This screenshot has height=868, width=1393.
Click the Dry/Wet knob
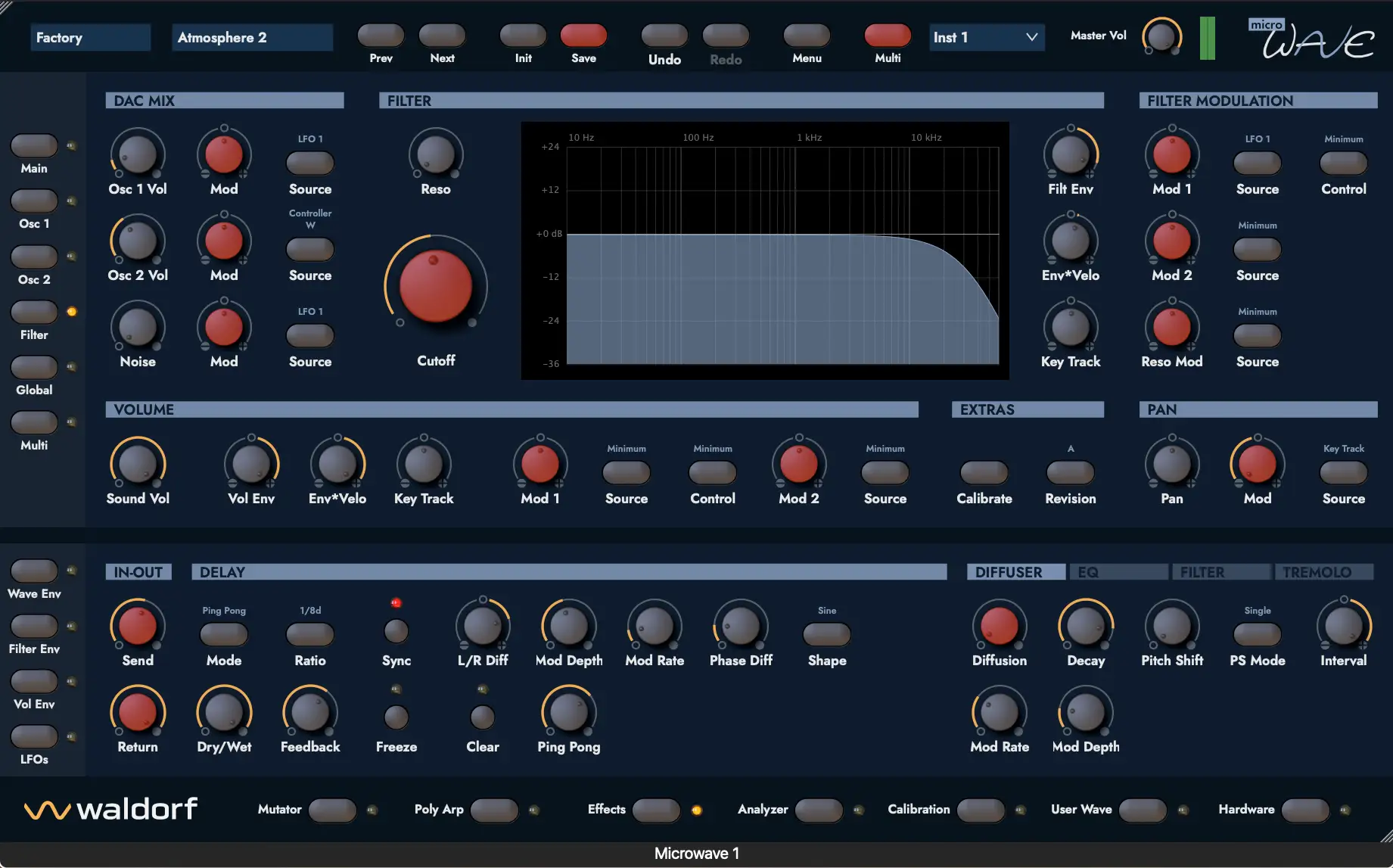[x=224, y=712]
